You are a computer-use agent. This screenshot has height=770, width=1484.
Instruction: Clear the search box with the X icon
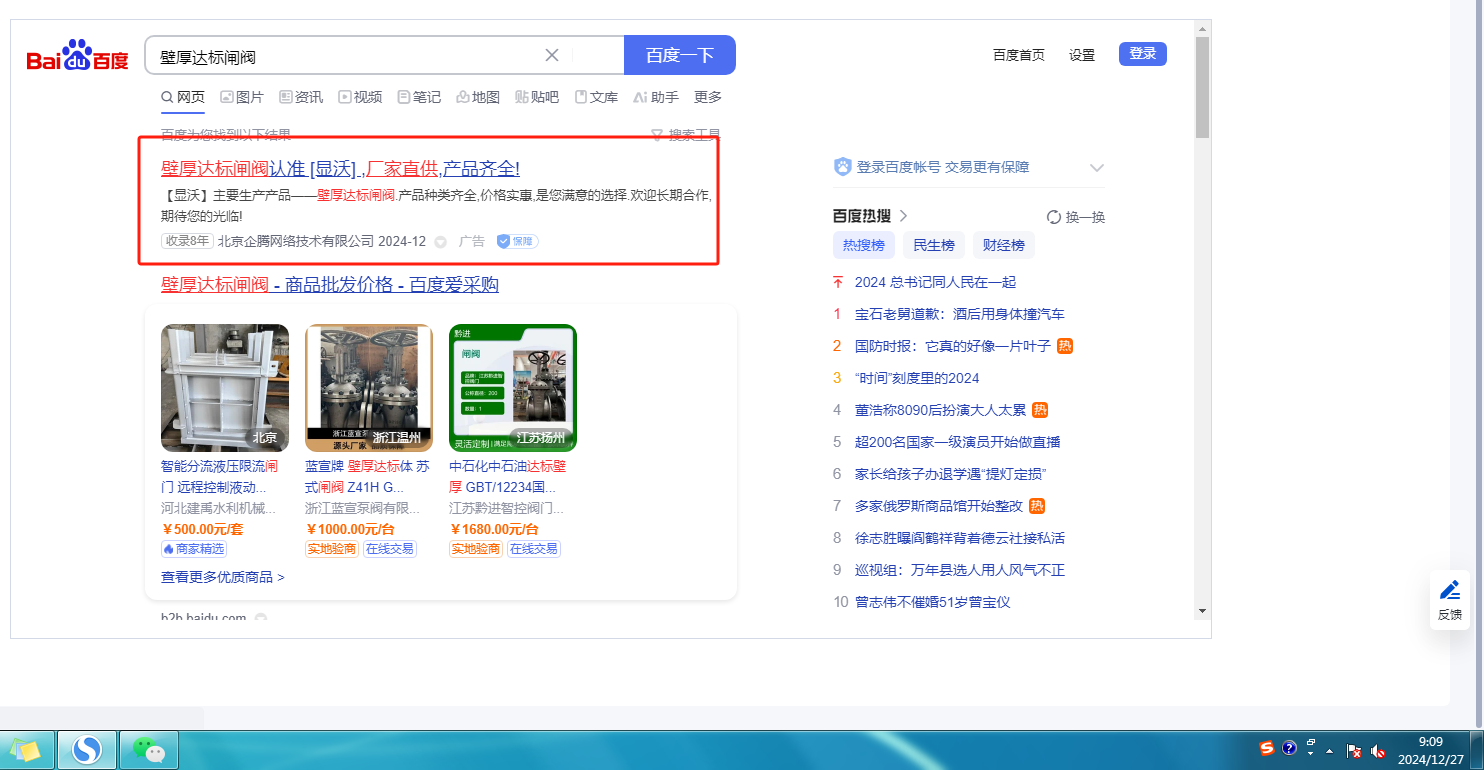(551, 55)
